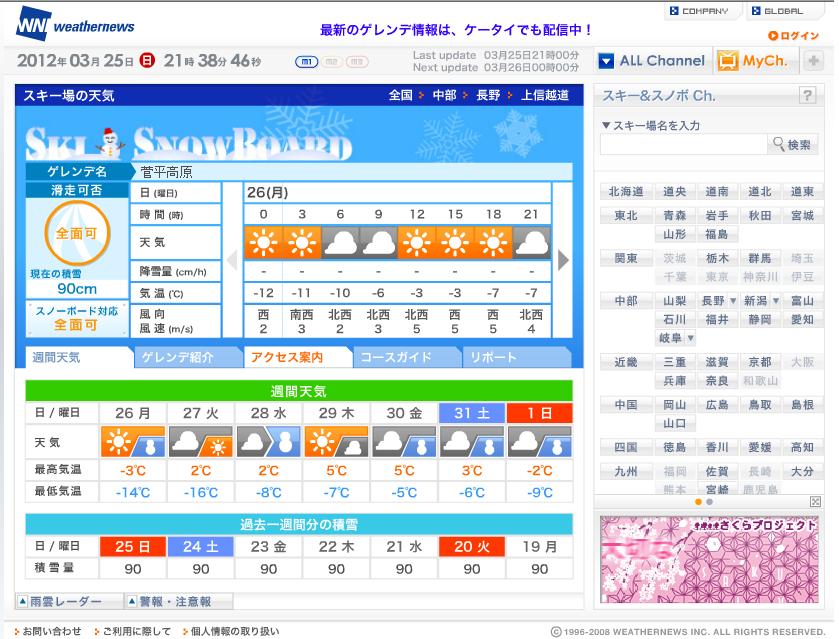This screenshot has height=639, width=839.
Task: Click the 1 日 weekly weather icon
Action: (539, 442)
